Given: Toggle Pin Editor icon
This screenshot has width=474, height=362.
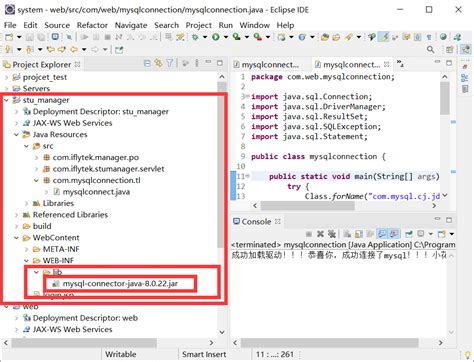Looking at the screenshot, I should (x=119, y=50).
